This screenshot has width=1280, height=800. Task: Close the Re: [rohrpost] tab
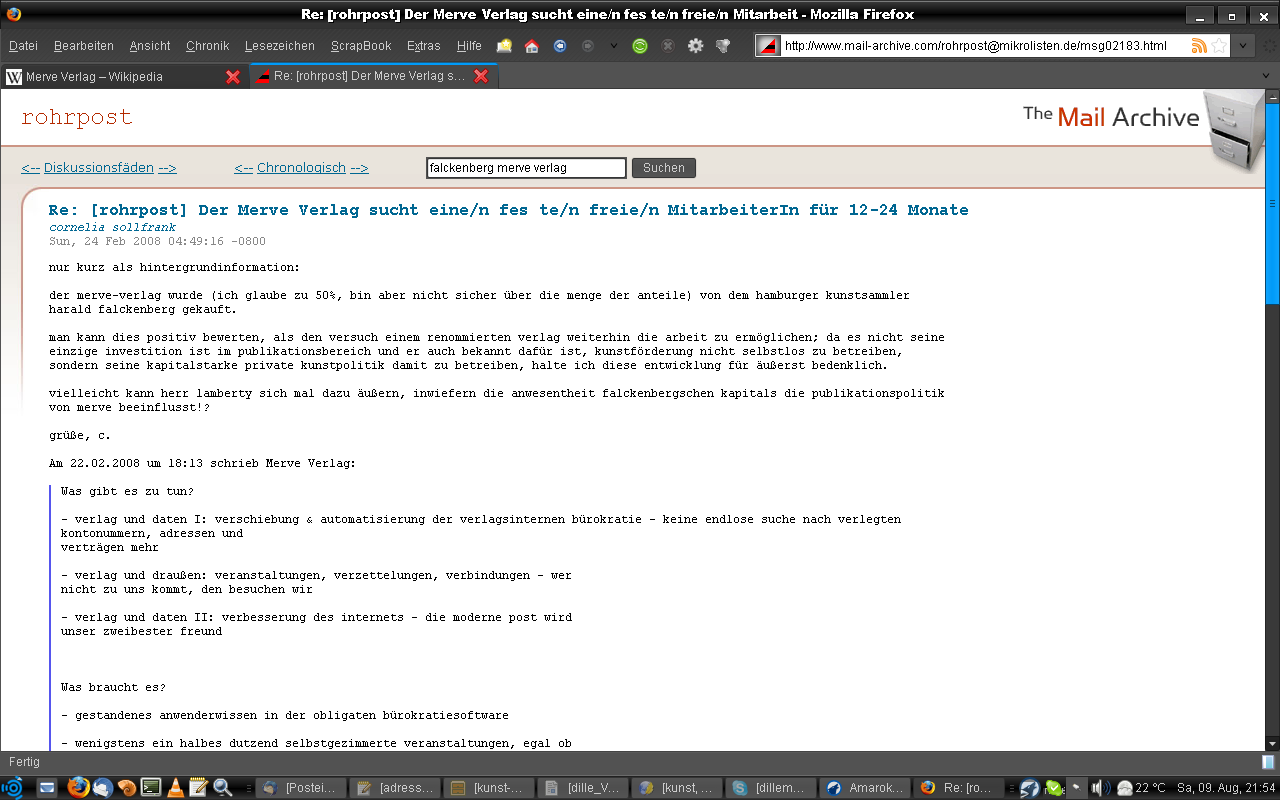tap(481, 76)
